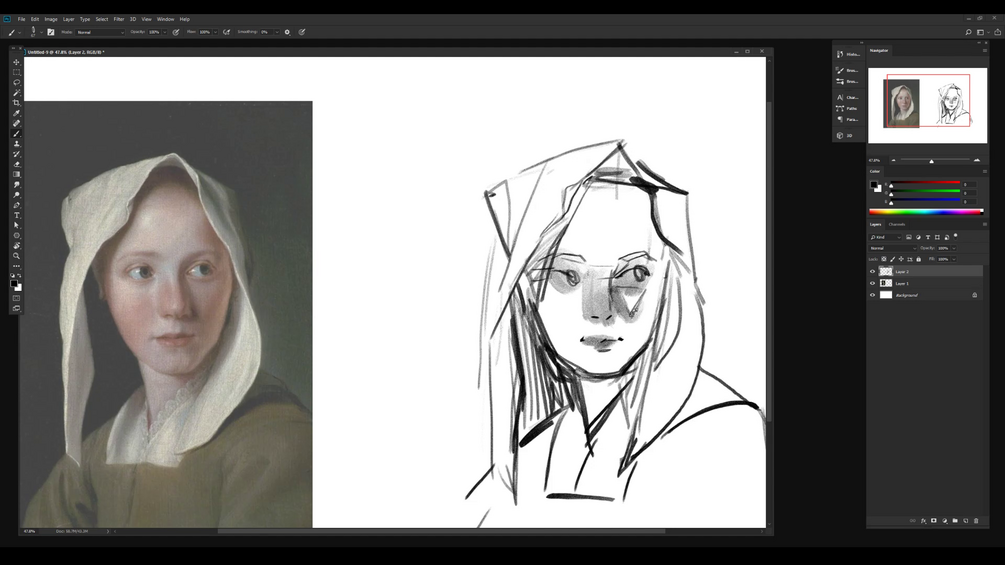1005x565 pixels.
Task: Select the Zoom tool
Action: 17,256
